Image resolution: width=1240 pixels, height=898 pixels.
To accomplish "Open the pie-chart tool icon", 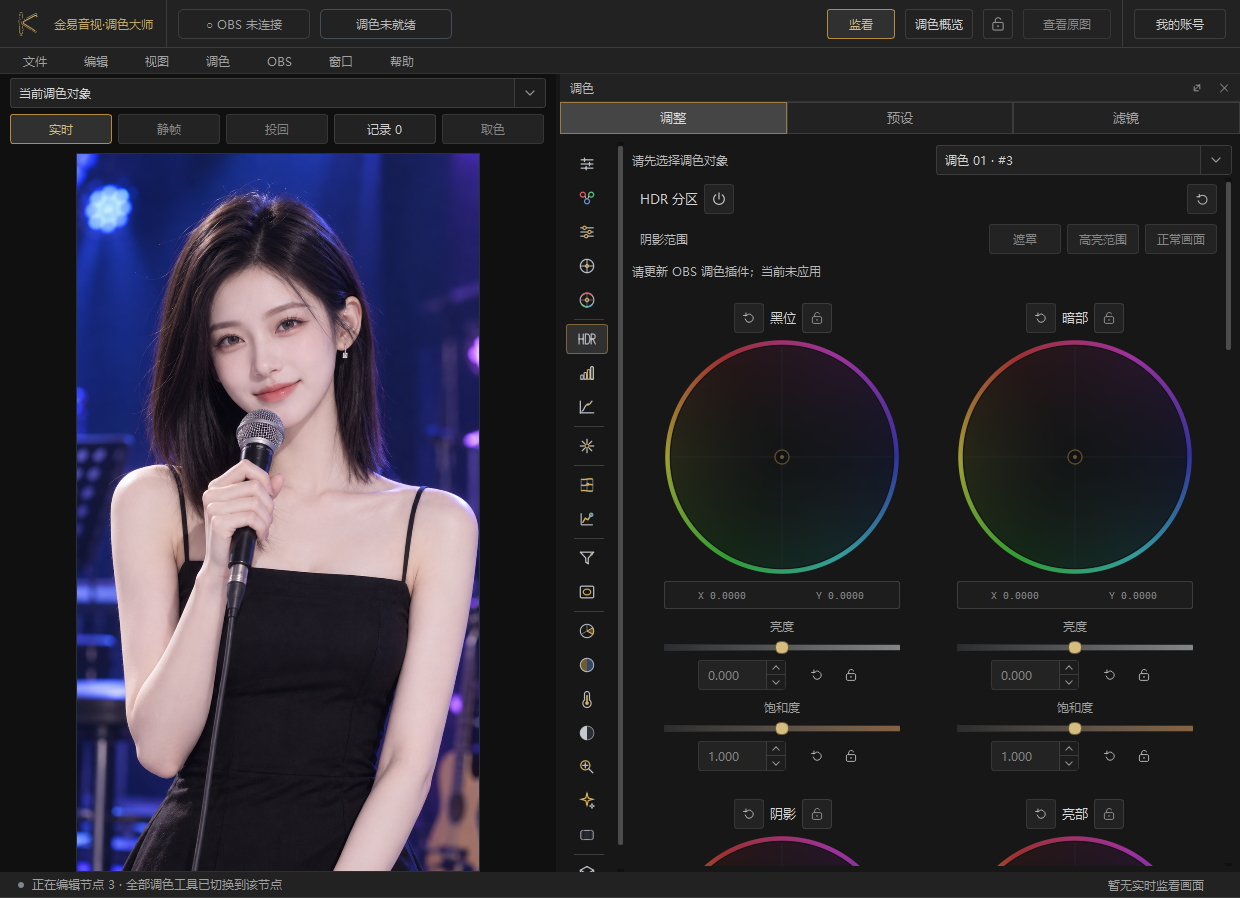I will click(587, 631).
